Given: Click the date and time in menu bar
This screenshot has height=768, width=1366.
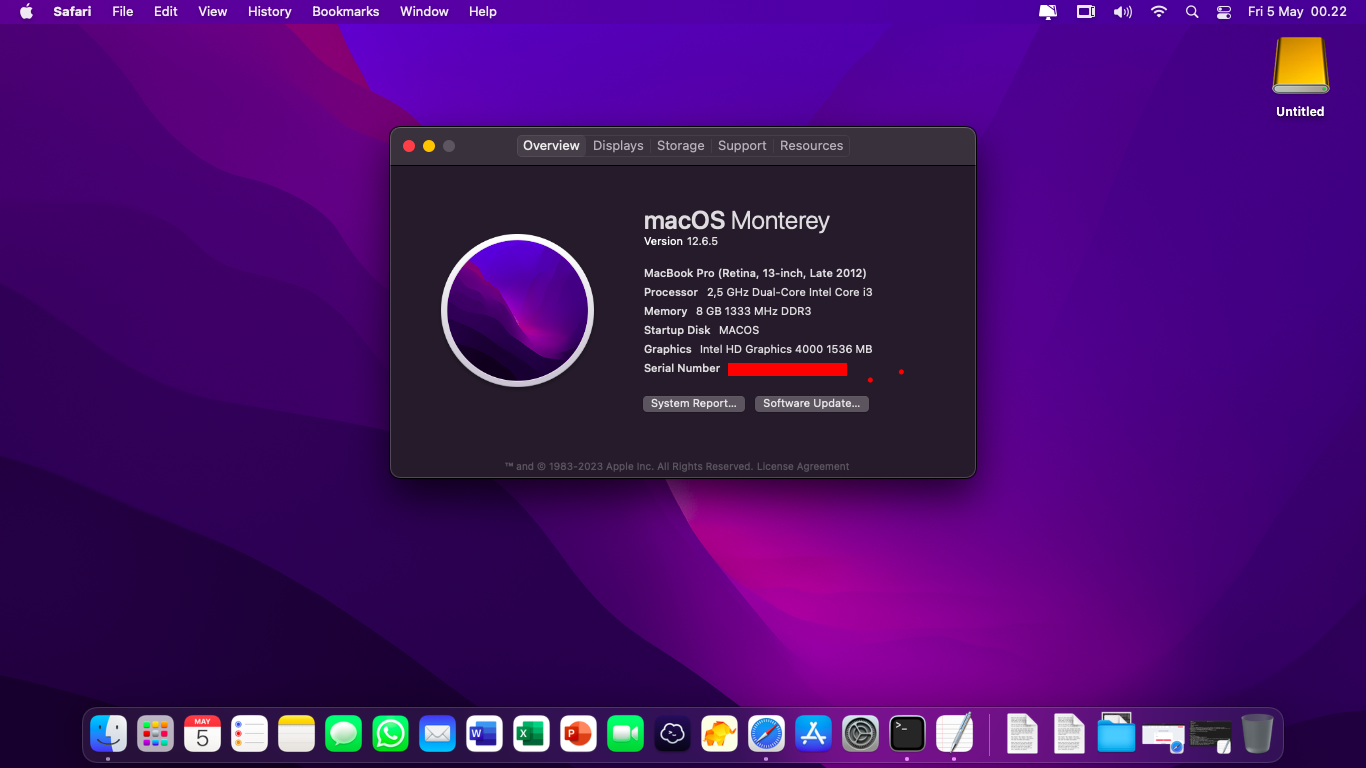Looking at the screenshot, I should pos(1297,12).
